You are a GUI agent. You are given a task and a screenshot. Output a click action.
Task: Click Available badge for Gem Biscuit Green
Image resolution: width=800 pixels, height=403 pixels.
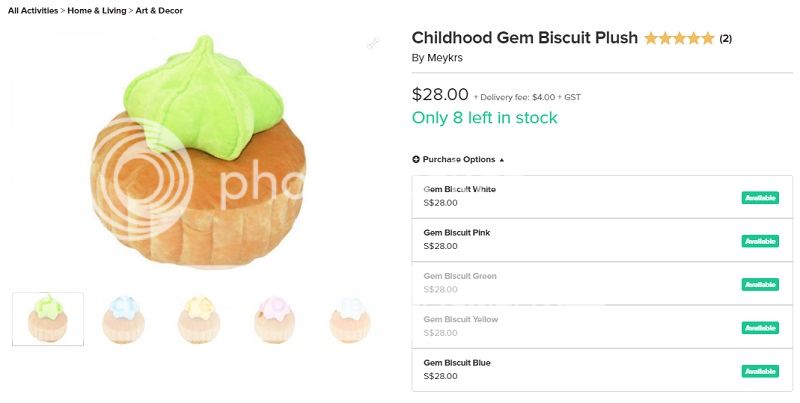(x=760, y=285)
